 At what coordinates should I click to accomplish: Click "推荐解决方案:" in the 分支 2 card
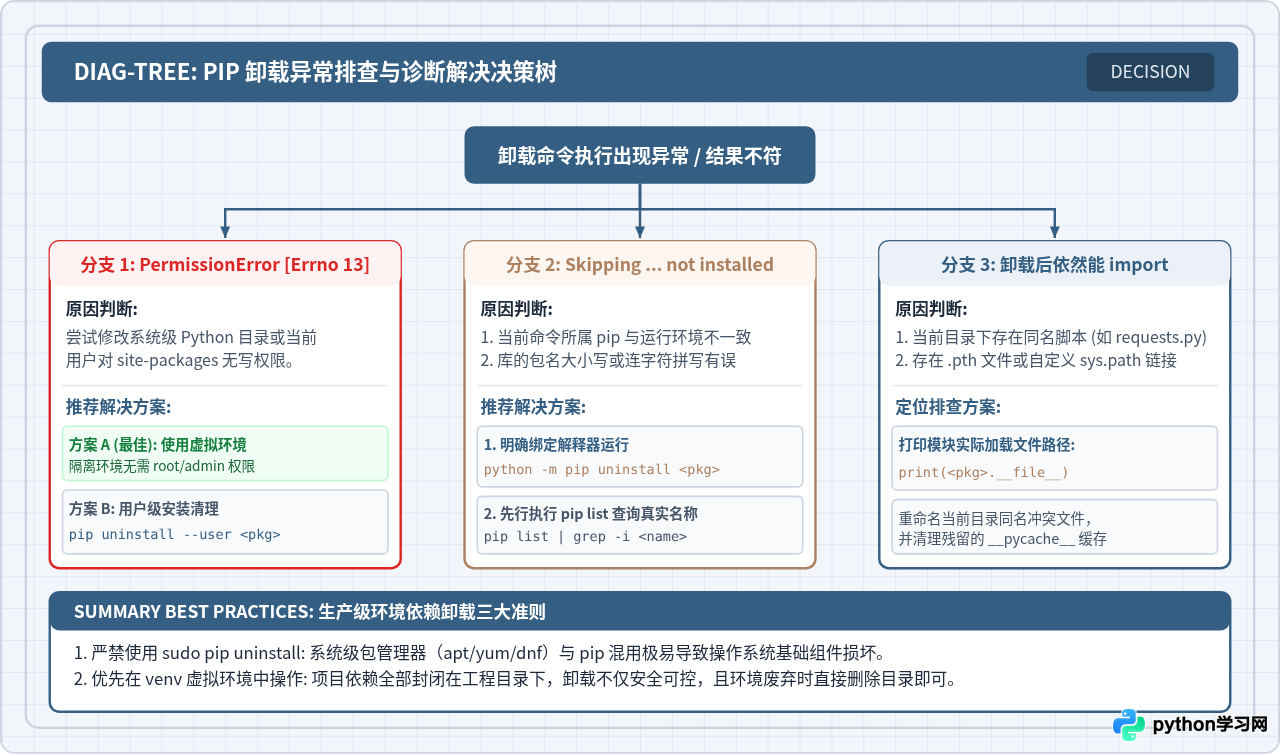coord(533,407)
